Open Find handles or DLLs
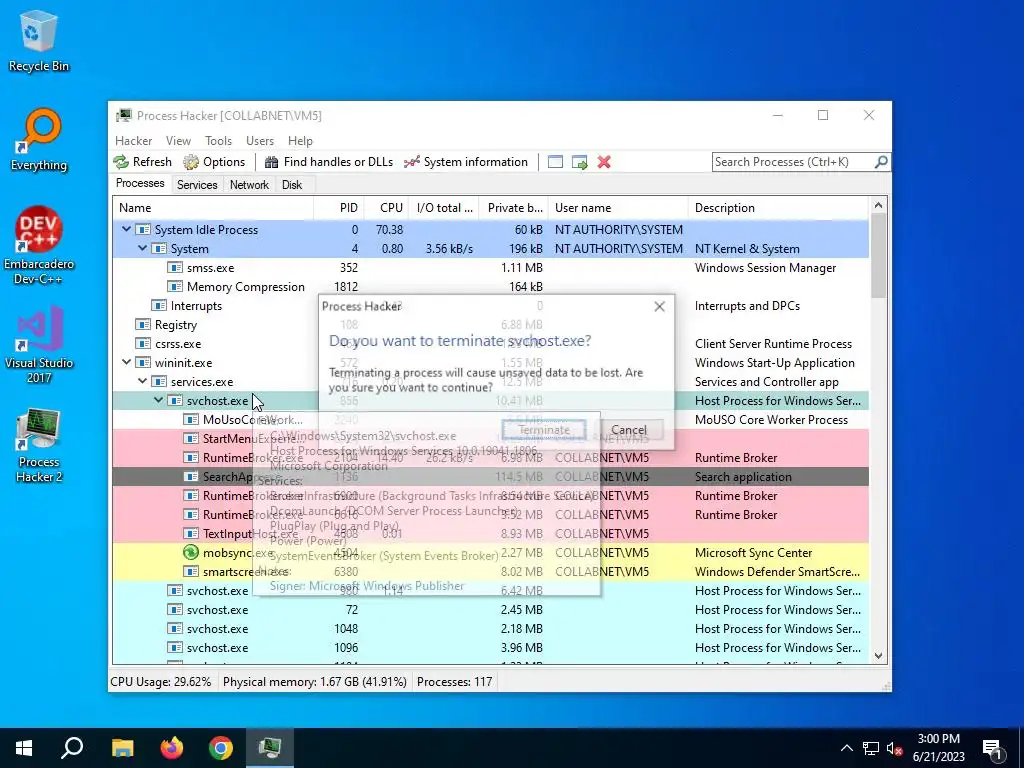Viewport: 1024px width, 768px height. pyautogui.click(x=329, y=162)
